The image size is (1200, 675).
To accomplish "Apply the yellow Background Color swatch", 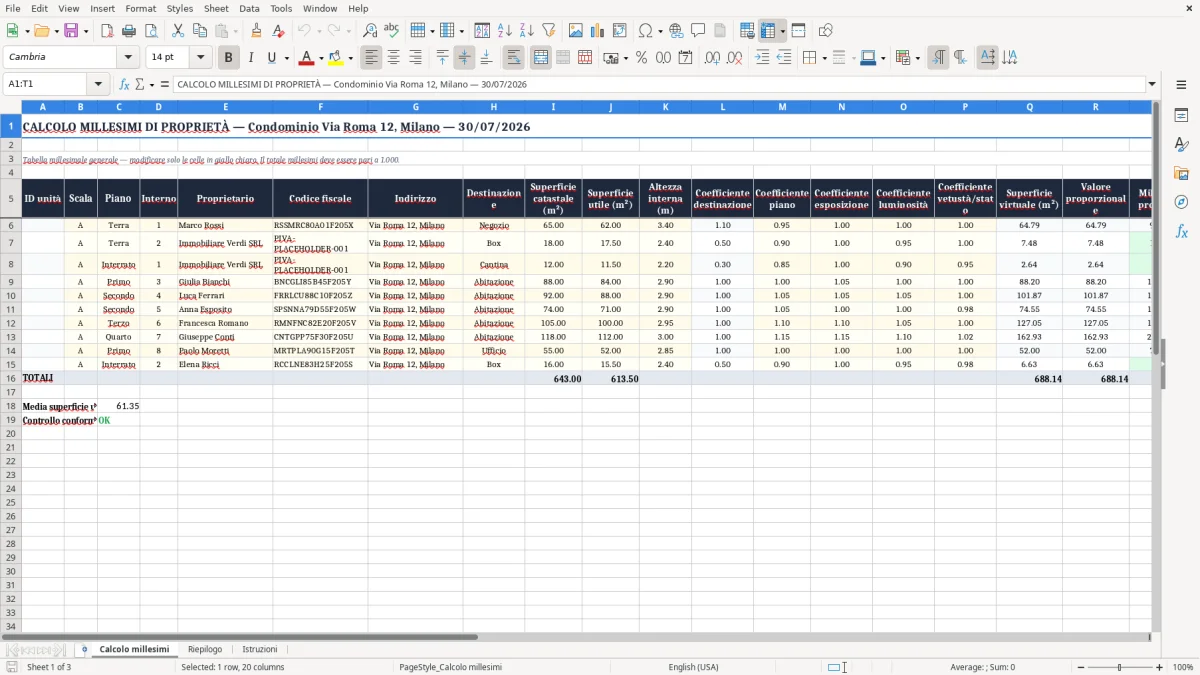I will [337, 58].
